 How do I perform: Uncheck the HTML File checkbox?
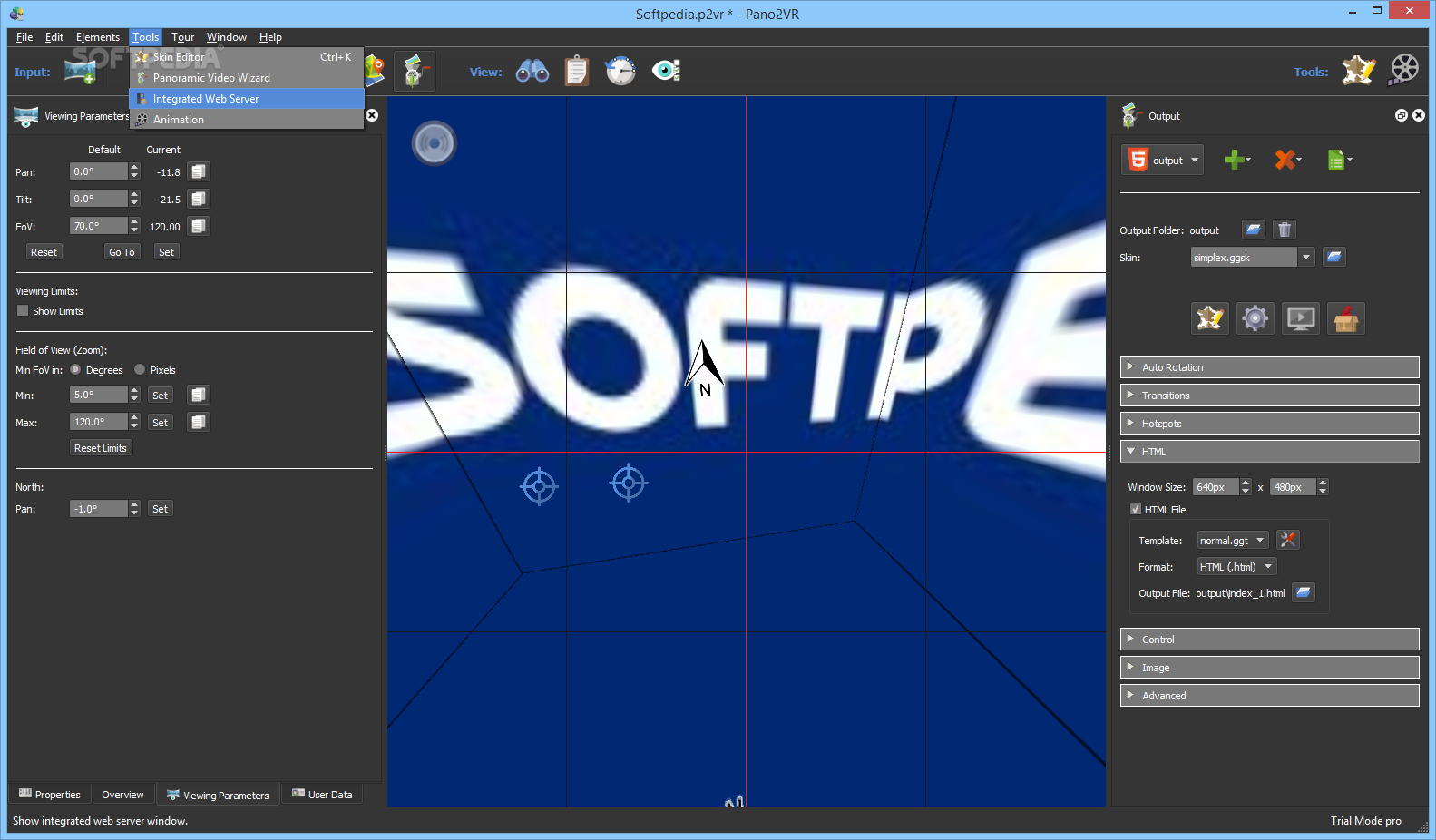click(x=1136, y=509)
